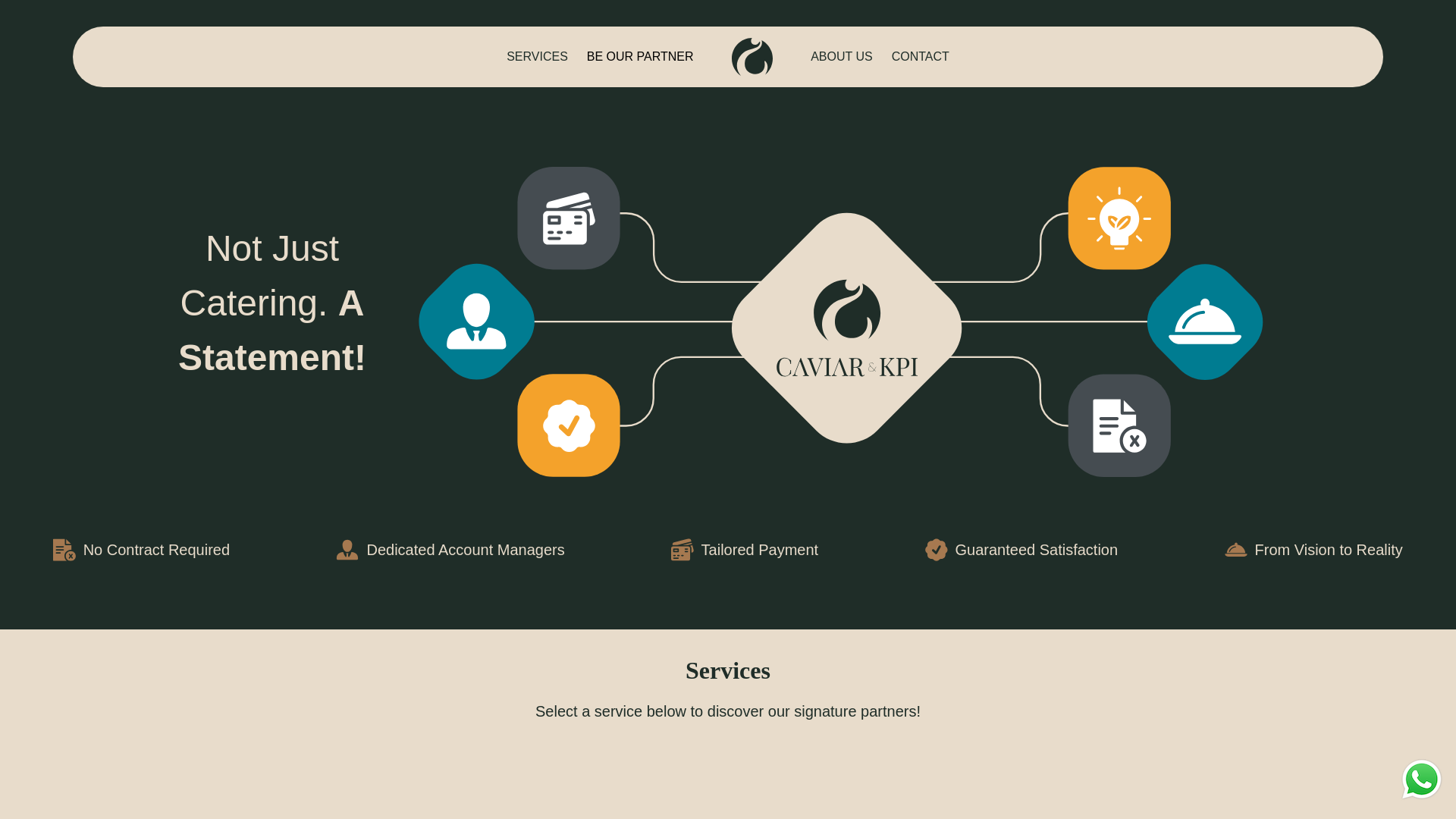This screenshot has height=819, width=1456.
Task: Click the gray no-contract document tile
Action: coord(1119,425)
